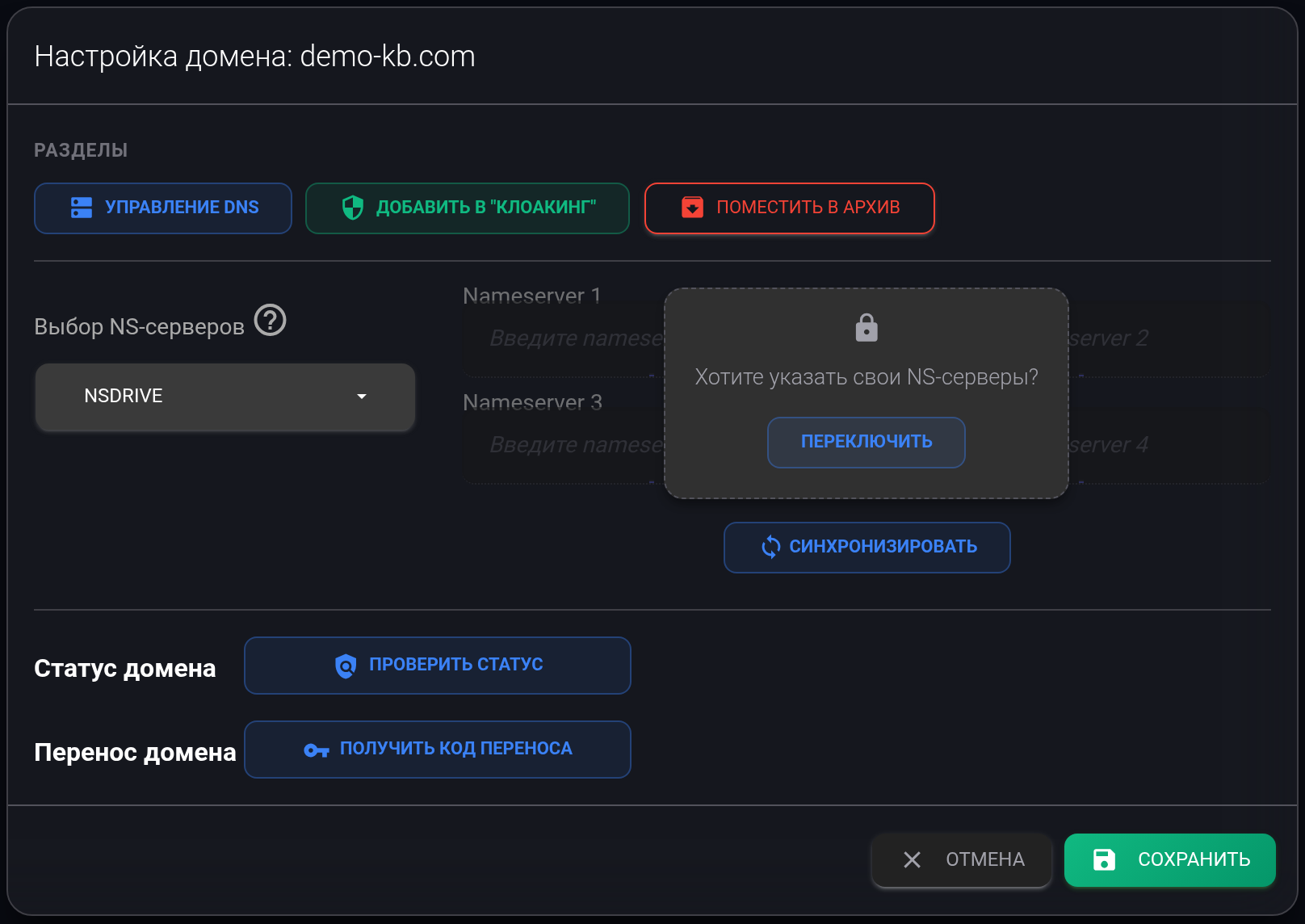
Task: Open the УПРАВЛЕНИЕ DNS section
Action: [x=163, y=208]
